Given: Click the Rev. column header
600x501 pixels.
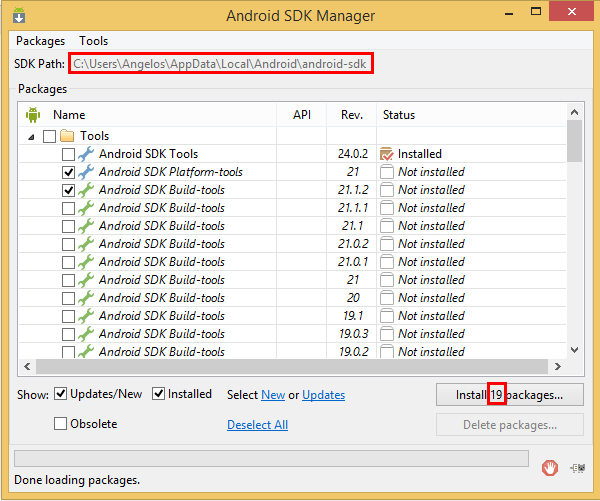Looking at the screenshot, I should pos(352,115).
